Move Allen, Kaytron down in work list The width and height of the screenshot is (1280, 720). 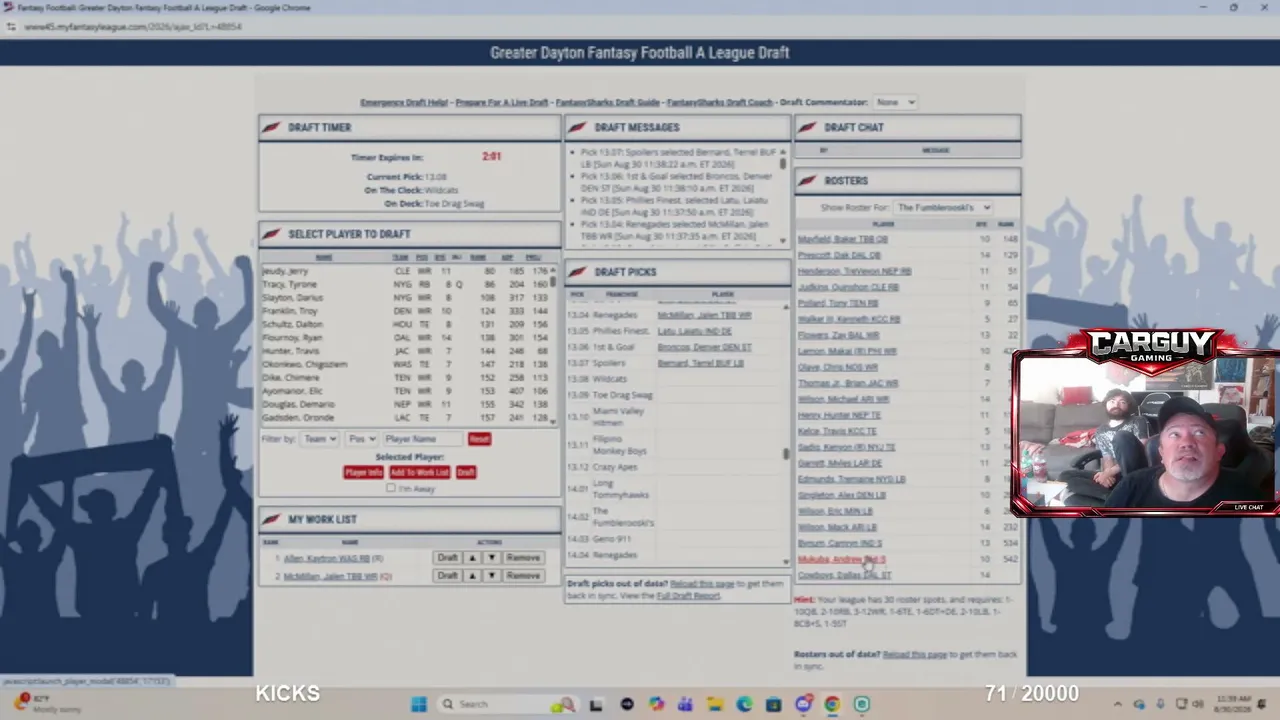pos(491,558)
